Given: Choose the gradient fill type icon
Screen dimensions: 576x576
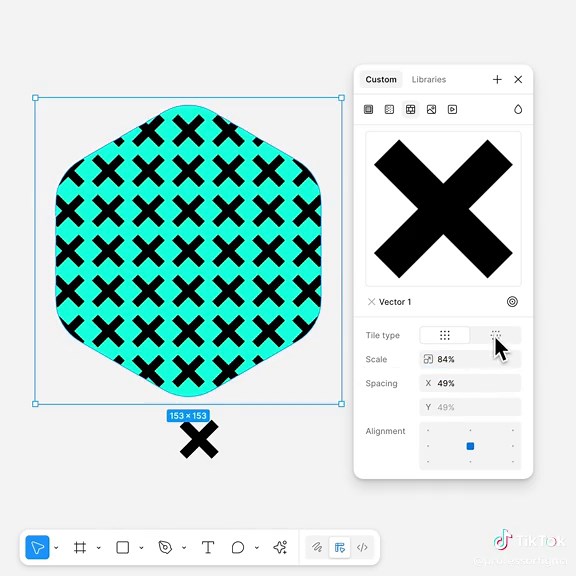Looking at the screenshot, I should (389, 109).
